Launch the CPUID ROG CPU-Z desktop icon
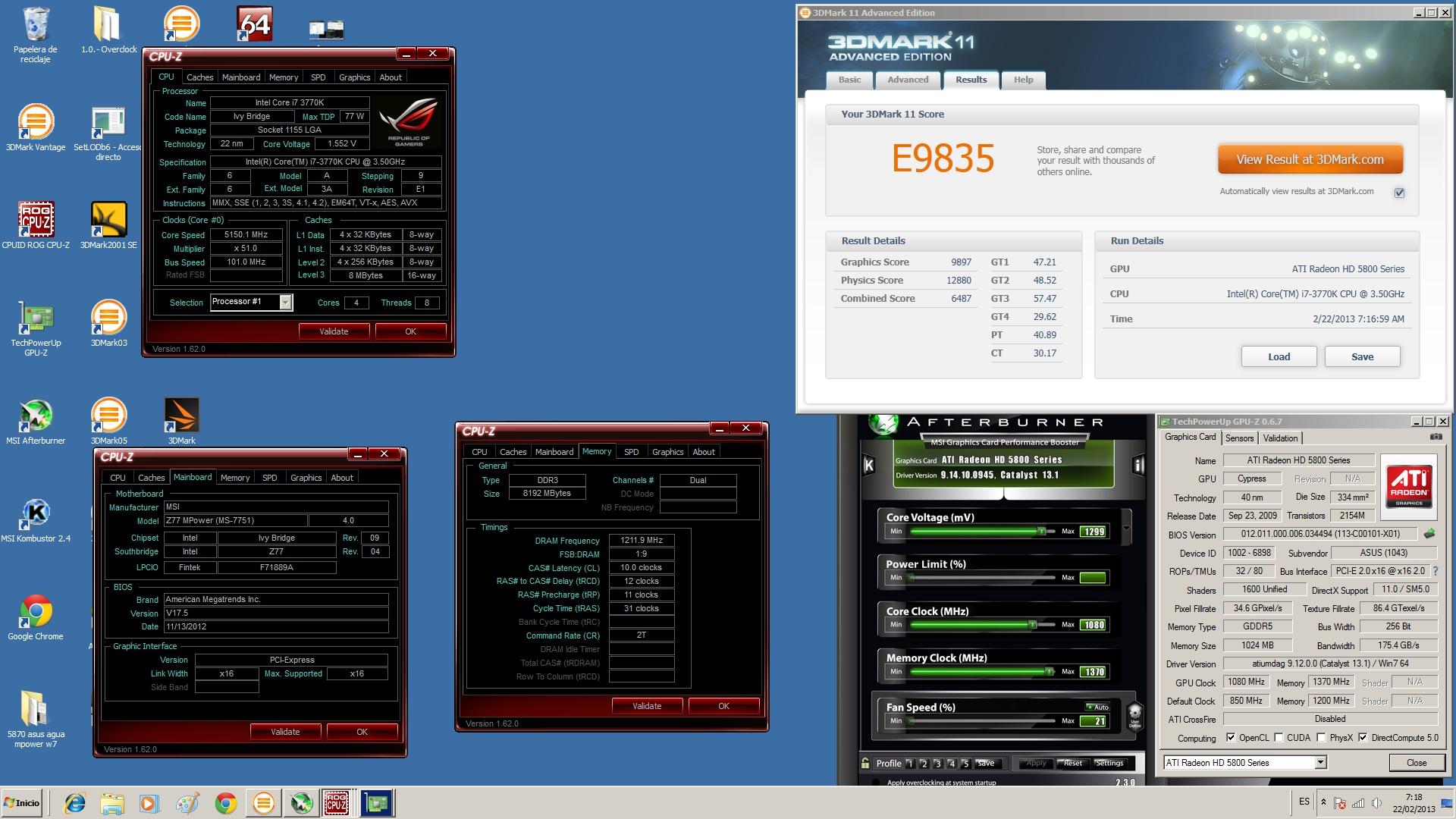Image resolution: width=1456 pixels, height=819 pixels. pos(36,226)
